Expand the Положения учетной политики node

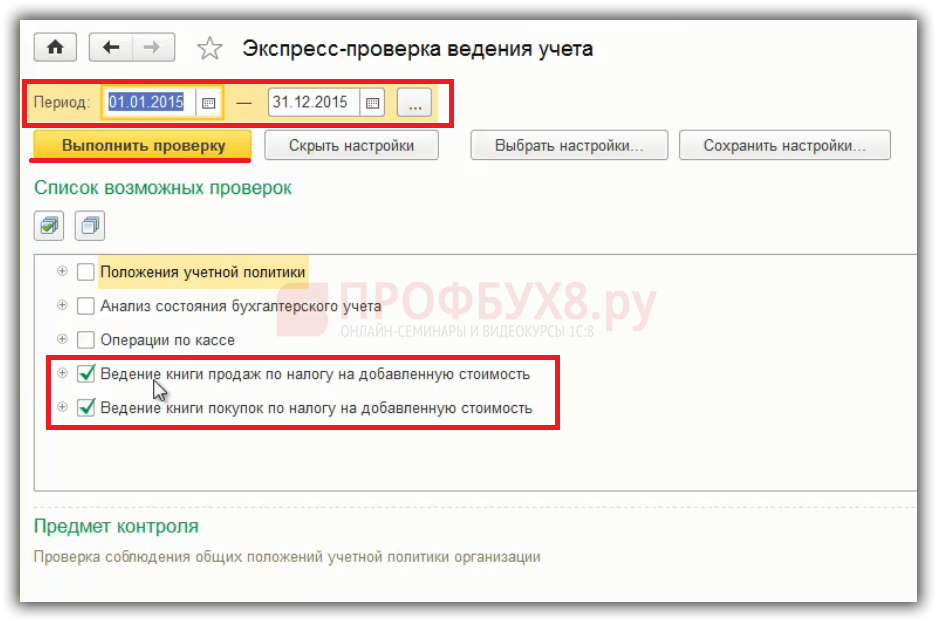click(62, 271)
